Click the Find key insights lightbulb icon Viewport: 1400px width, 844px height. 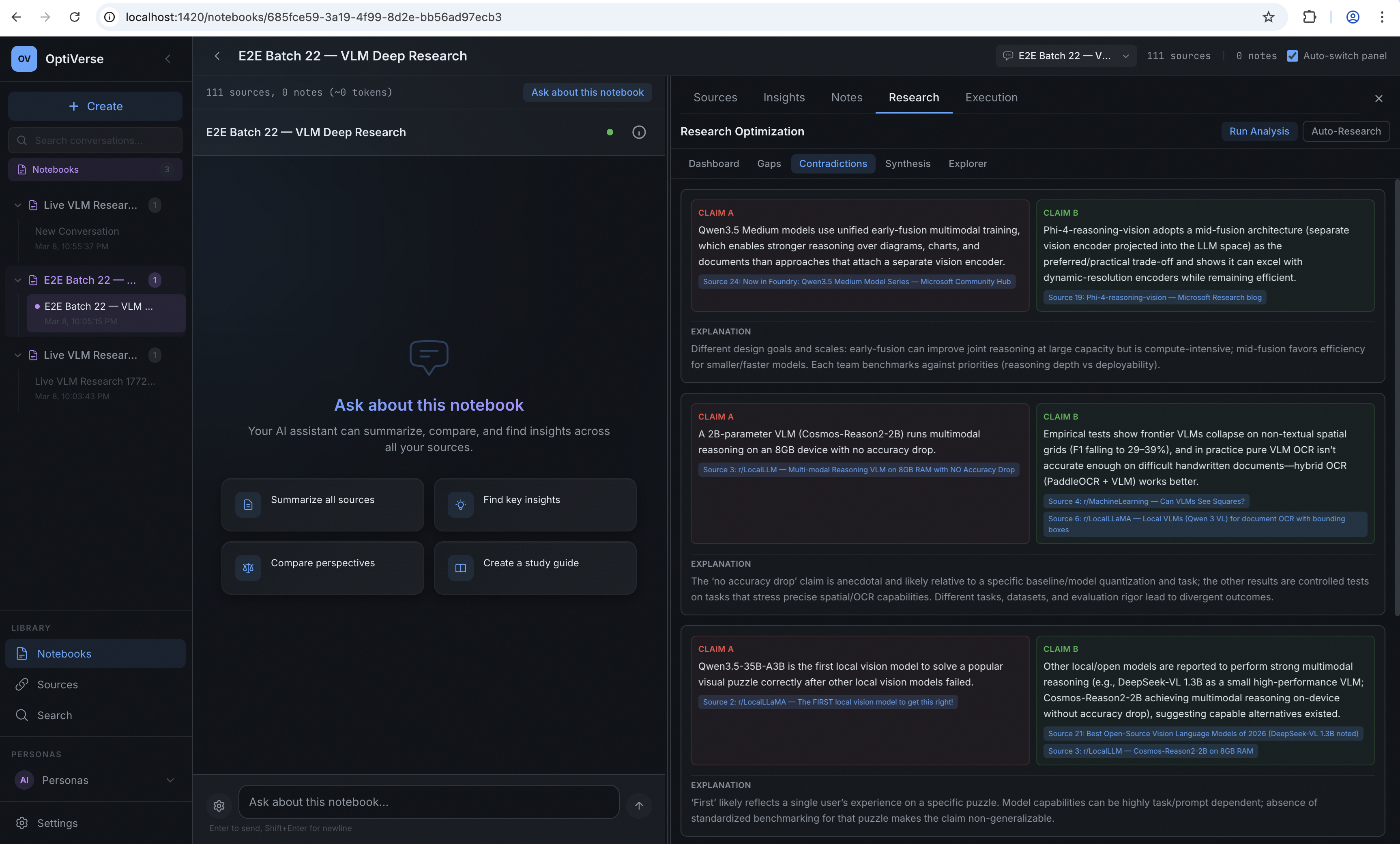coord(461,504)
